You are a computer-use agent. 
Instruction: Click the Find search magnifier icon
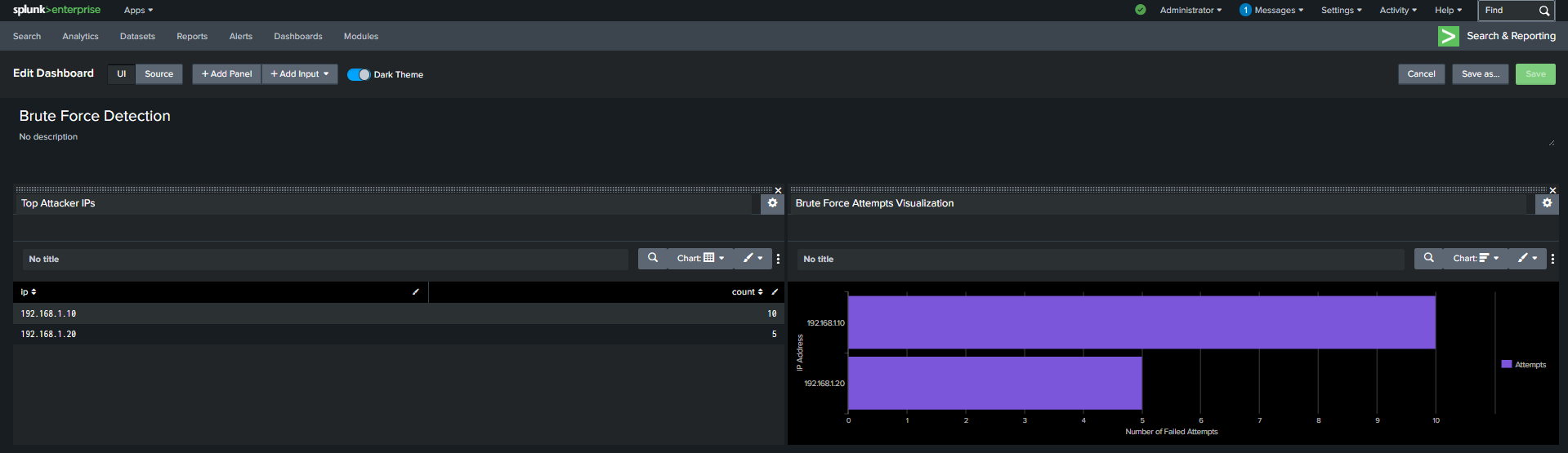(x=1543, y=11)
